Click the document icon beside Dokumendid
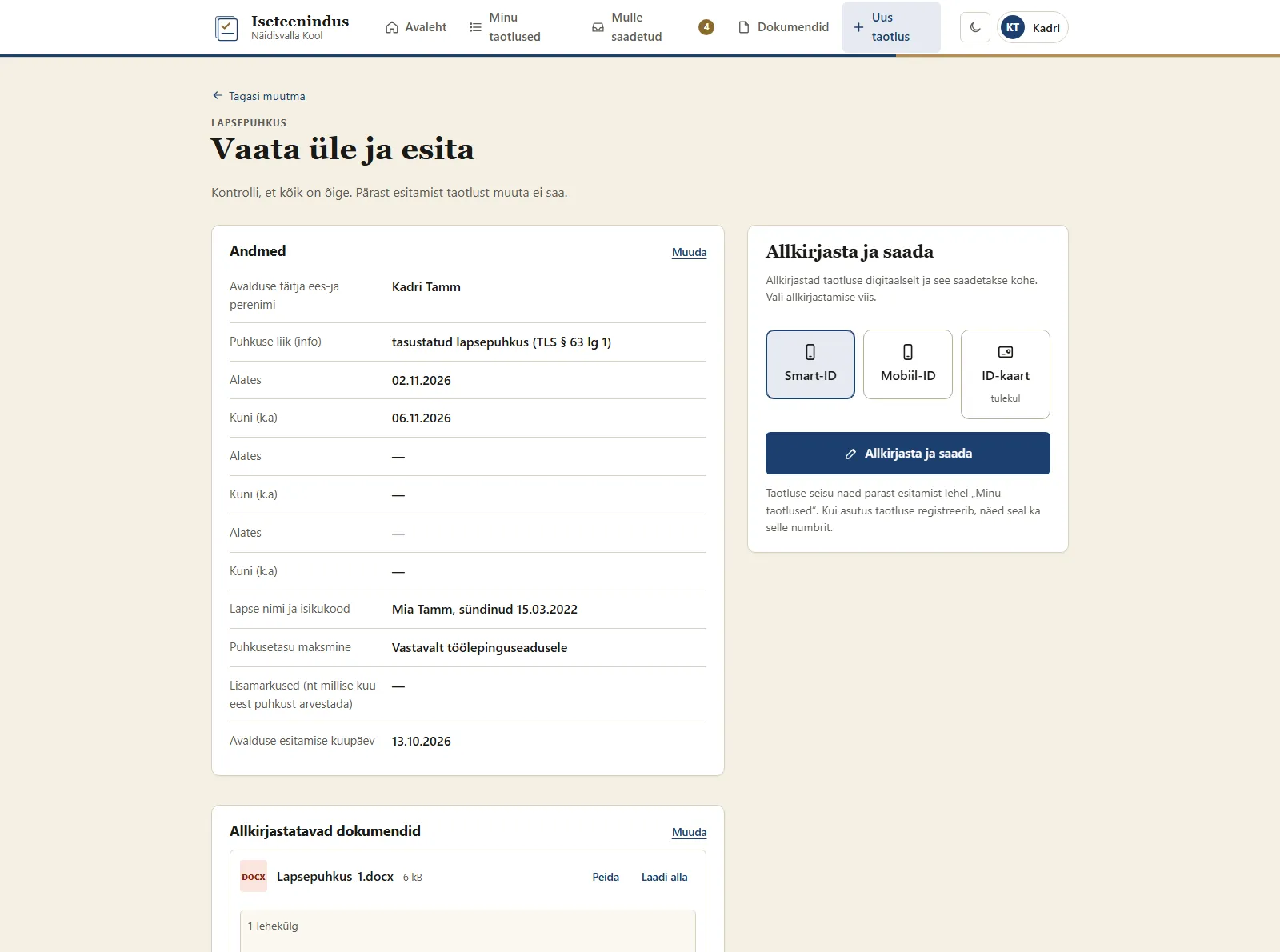1280x952 pixels. (x=744, y=27)
